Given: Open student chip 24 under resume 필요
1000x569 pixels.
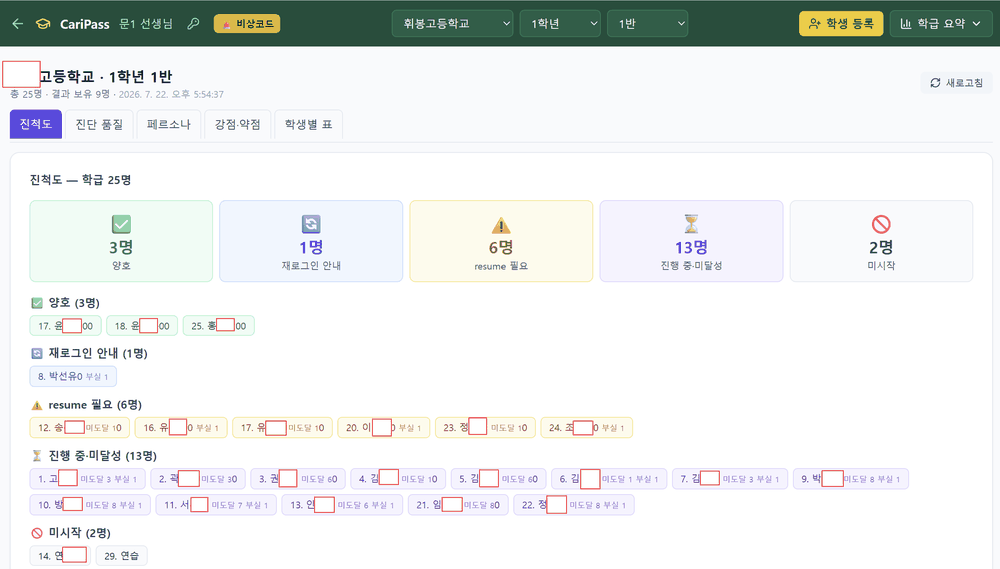Looking at the screenshot, I should coord(587,427).
